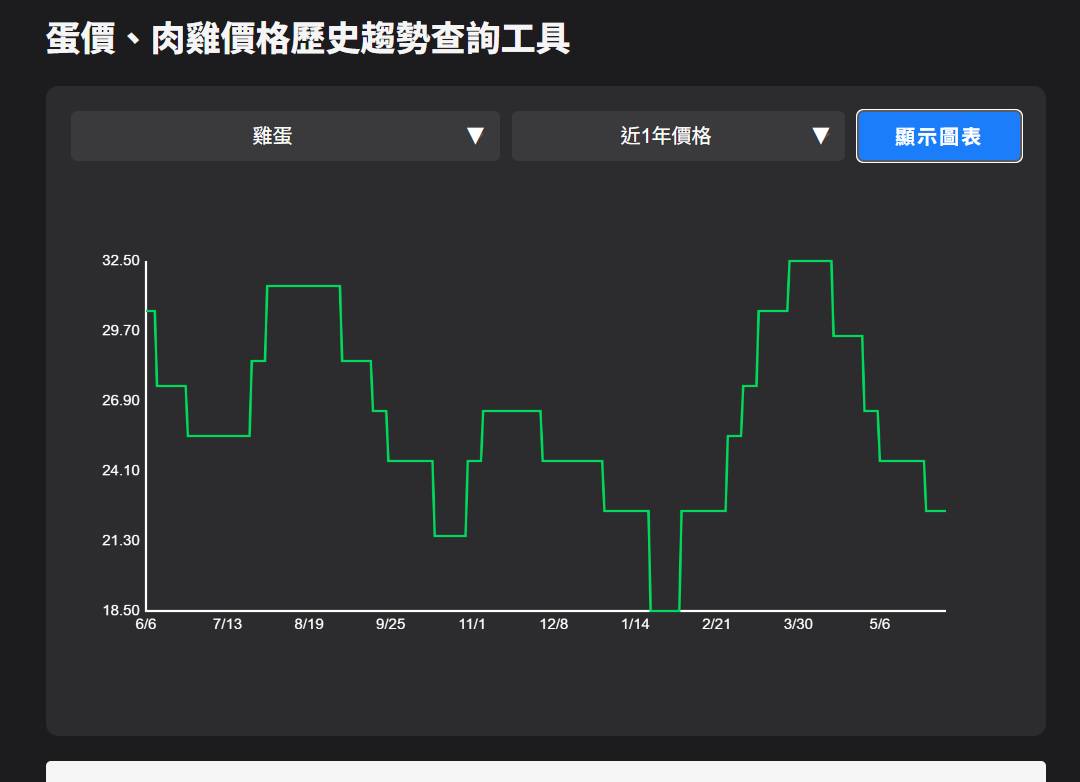Click the 1/14 date marker
1080x782 pixels.
click(635, 625)
